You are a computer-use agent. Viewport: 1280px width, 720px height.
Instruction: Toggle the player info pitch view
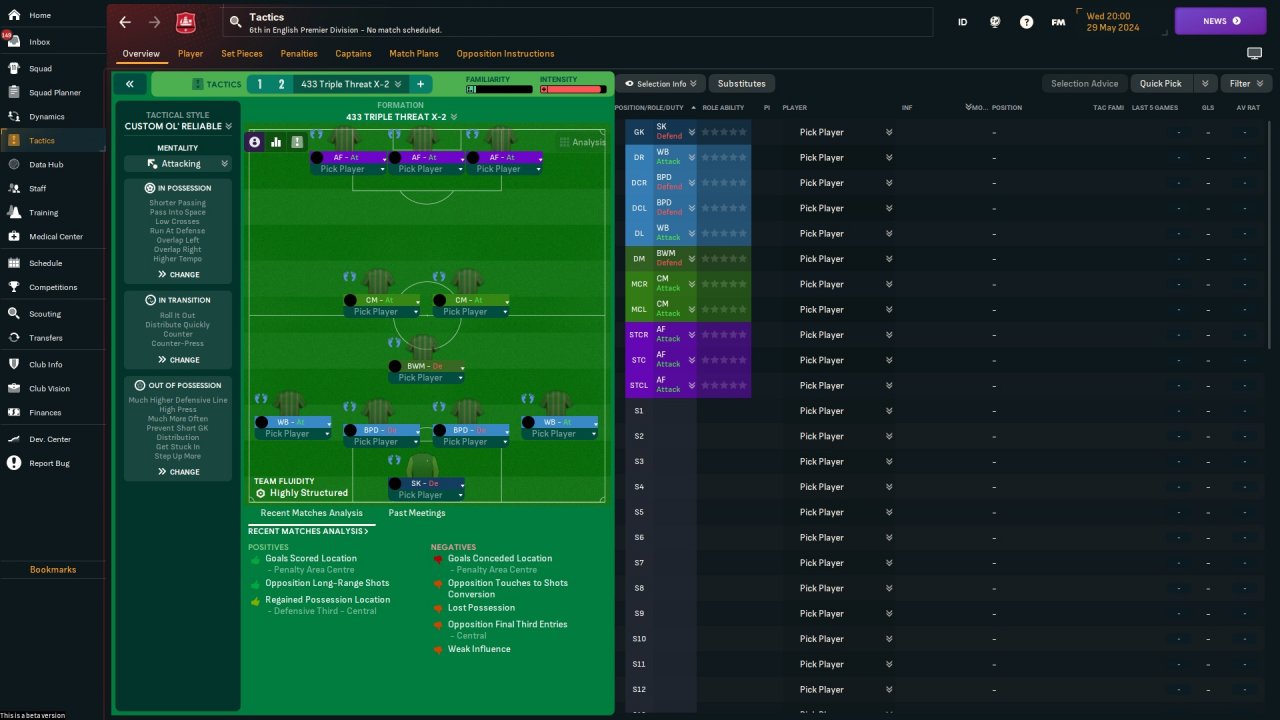[x=255, y=142]
